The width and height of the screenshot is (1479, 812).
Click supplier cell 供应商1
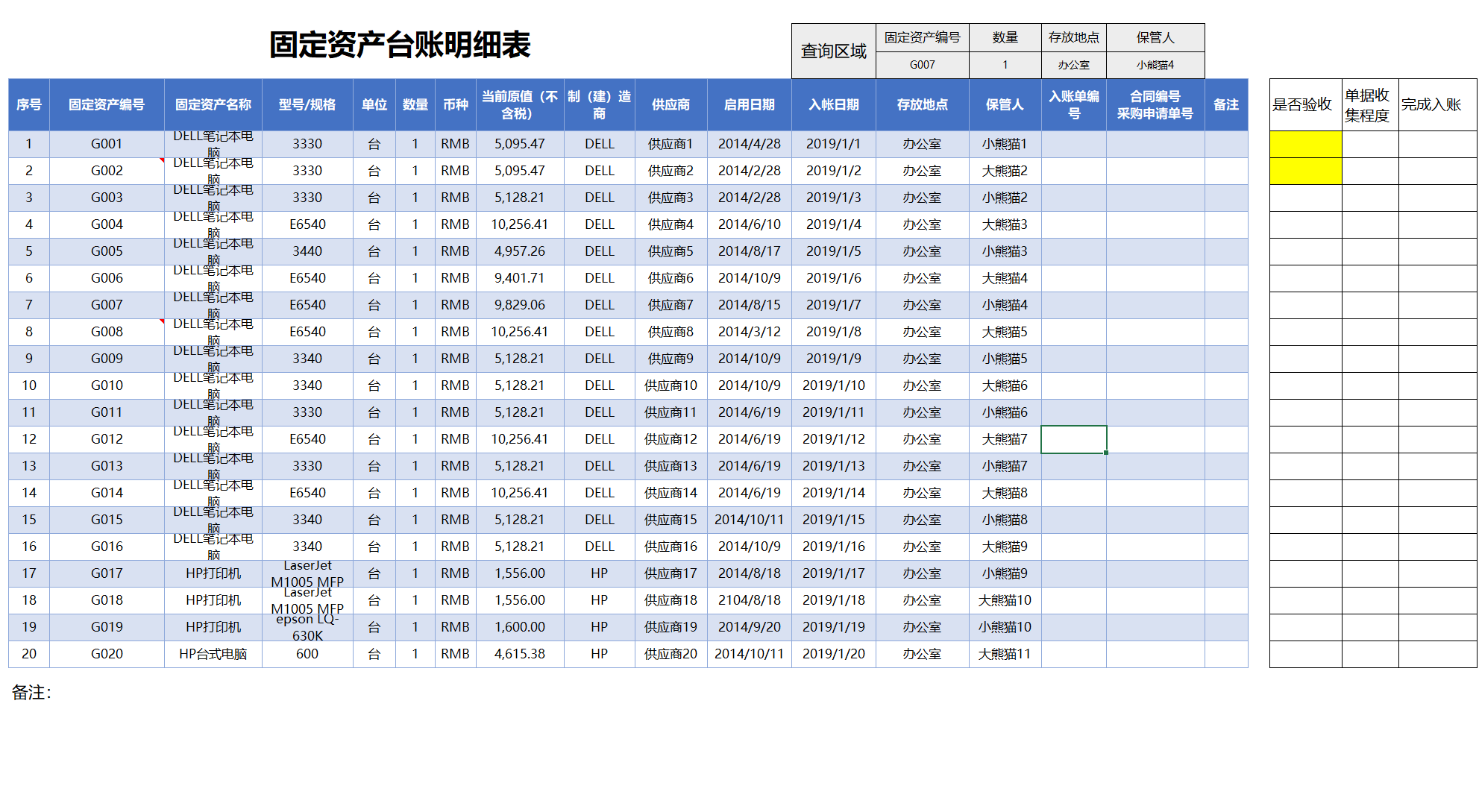point(671,144)
